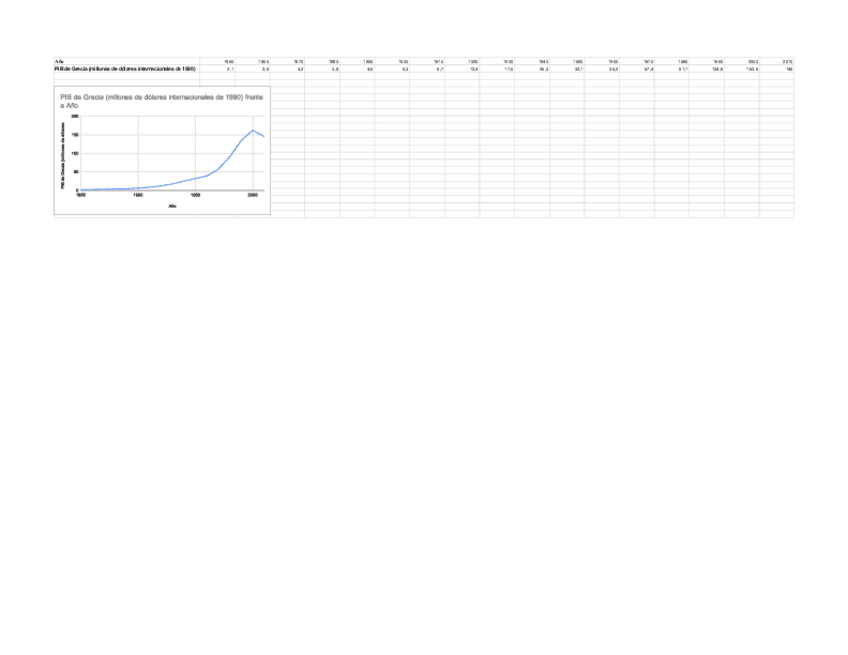The height and width of the screenshot is (655, 848).
Task: Select the PIB value cell '136,8'
Action: (x=707, y=69)
